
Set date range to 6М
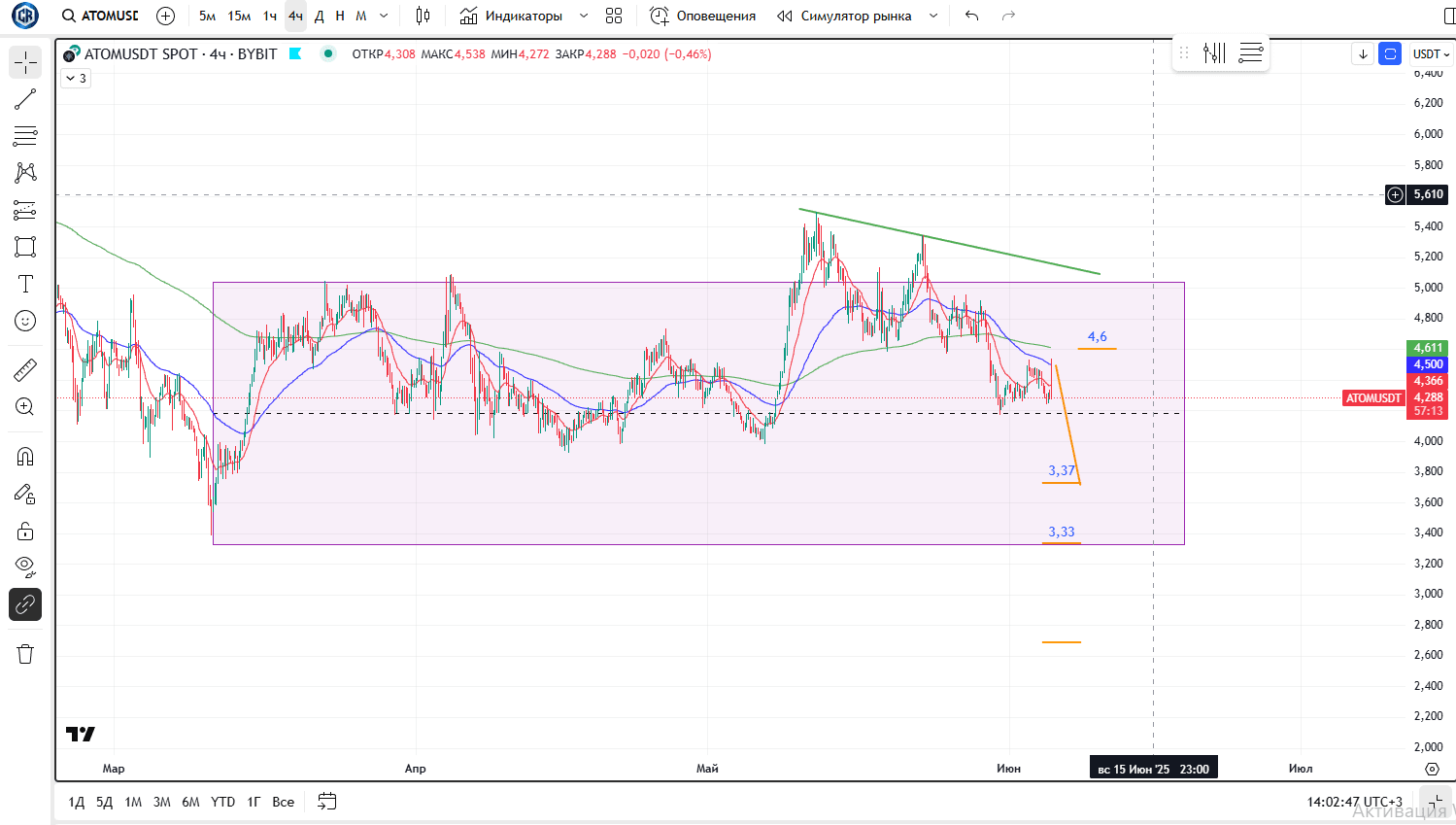tap(190, 802)
